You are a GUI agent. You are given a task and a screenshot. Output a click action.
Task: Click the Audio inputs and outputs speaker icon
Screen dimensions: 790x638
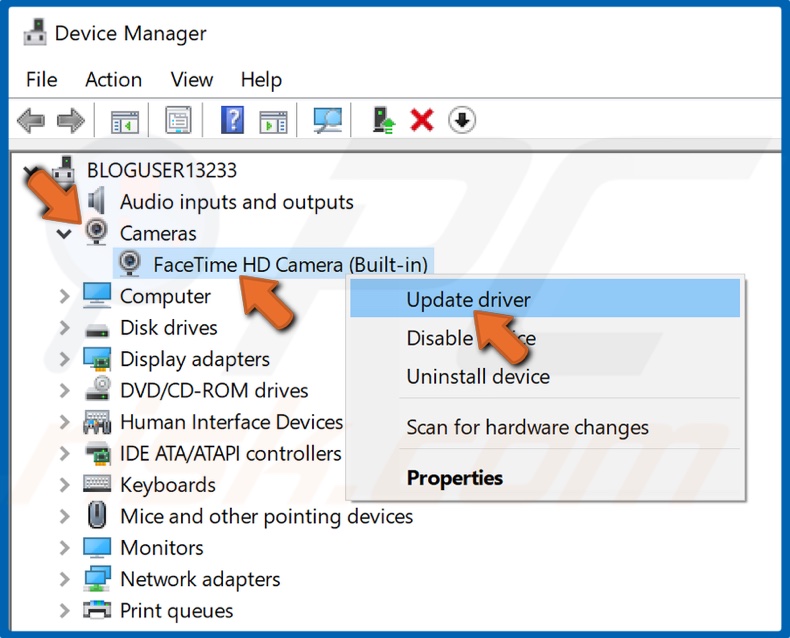[x=96, y=201]
